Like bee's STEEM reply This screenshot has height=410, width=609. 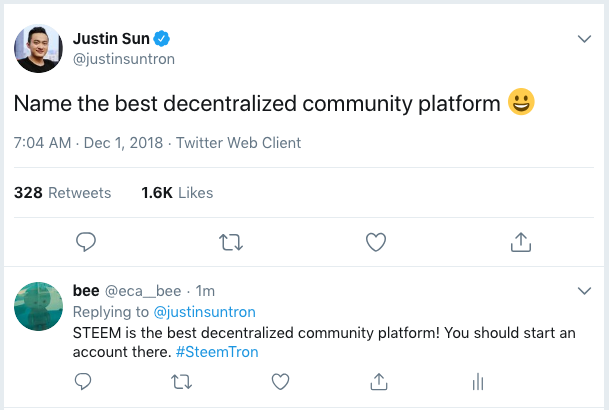pos(281,381)
